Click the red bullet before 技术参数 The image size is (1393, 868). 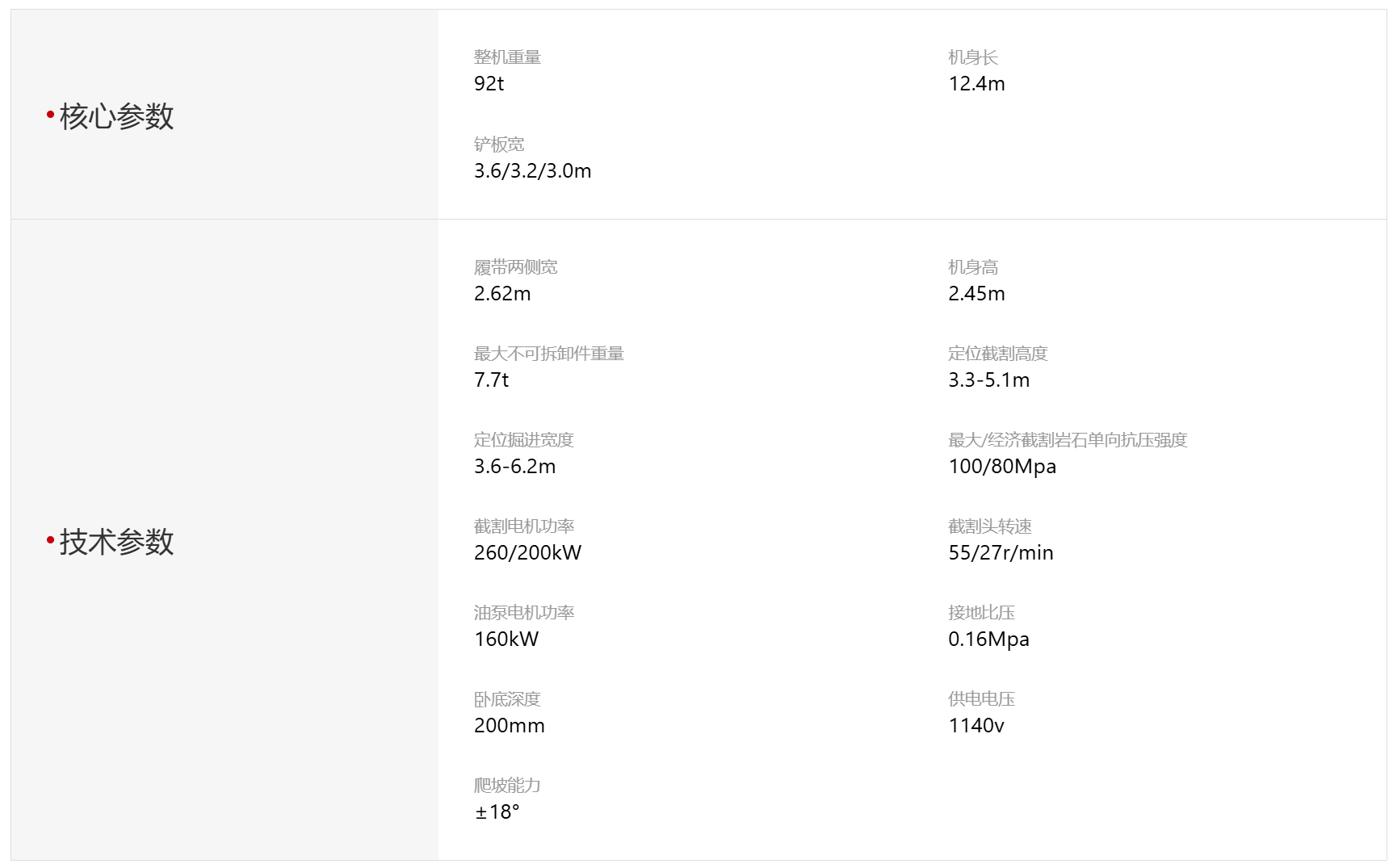coord(50,539)
